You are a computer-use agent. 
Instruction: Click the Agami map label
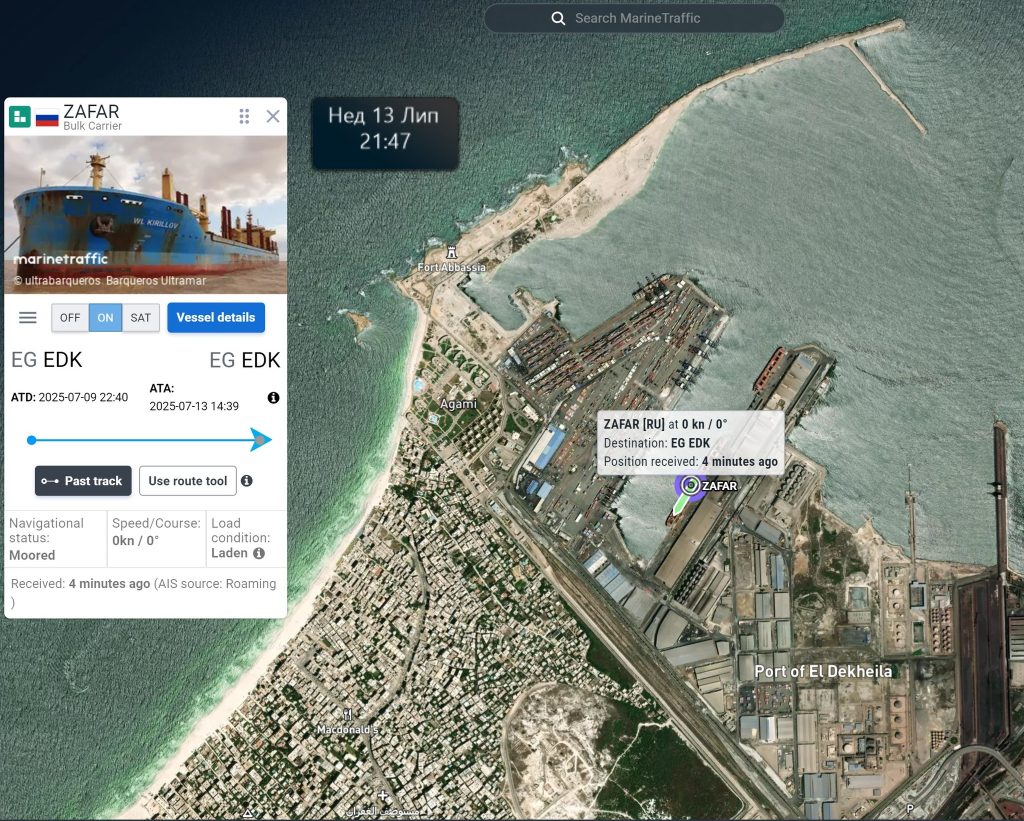click(x=458, y=404)
